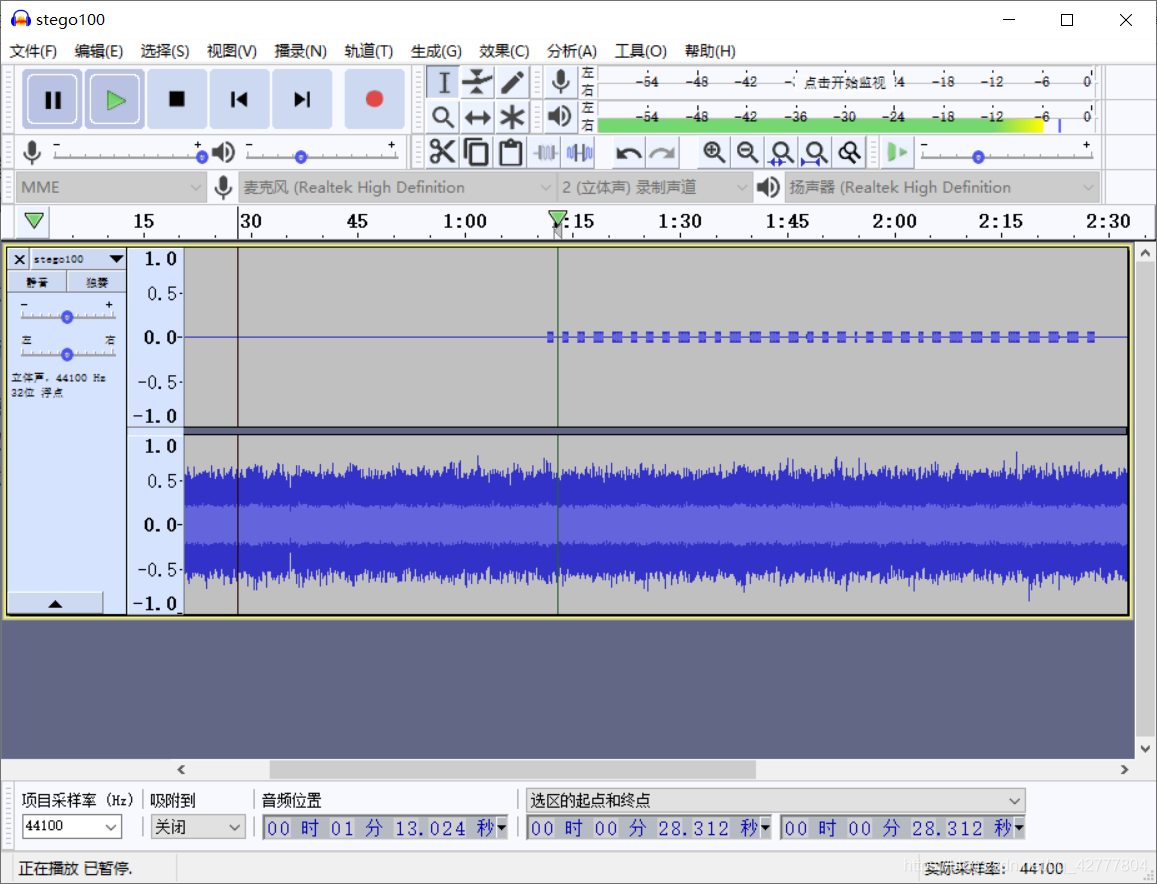Select the Draw (pencil) tool
This screenshot has height=884, width=1157.
512,82
